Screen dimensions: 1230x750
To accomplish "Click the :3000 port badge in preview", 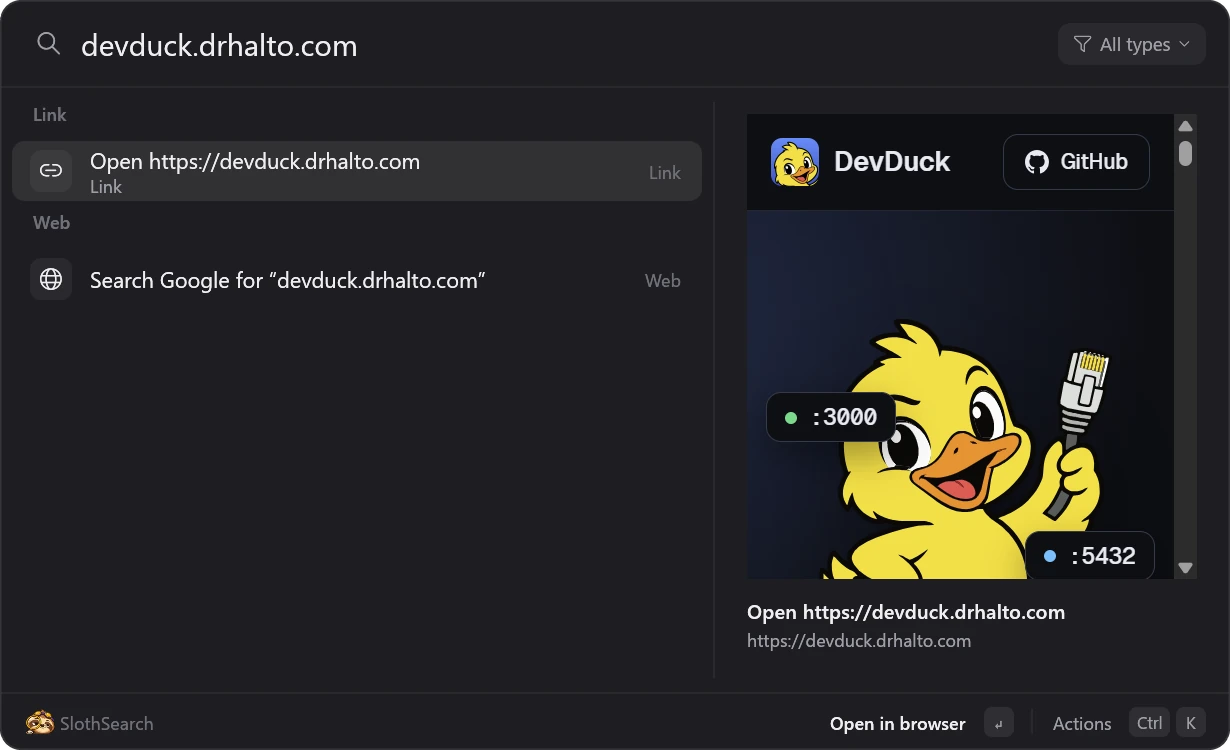I will coord(830,417).
